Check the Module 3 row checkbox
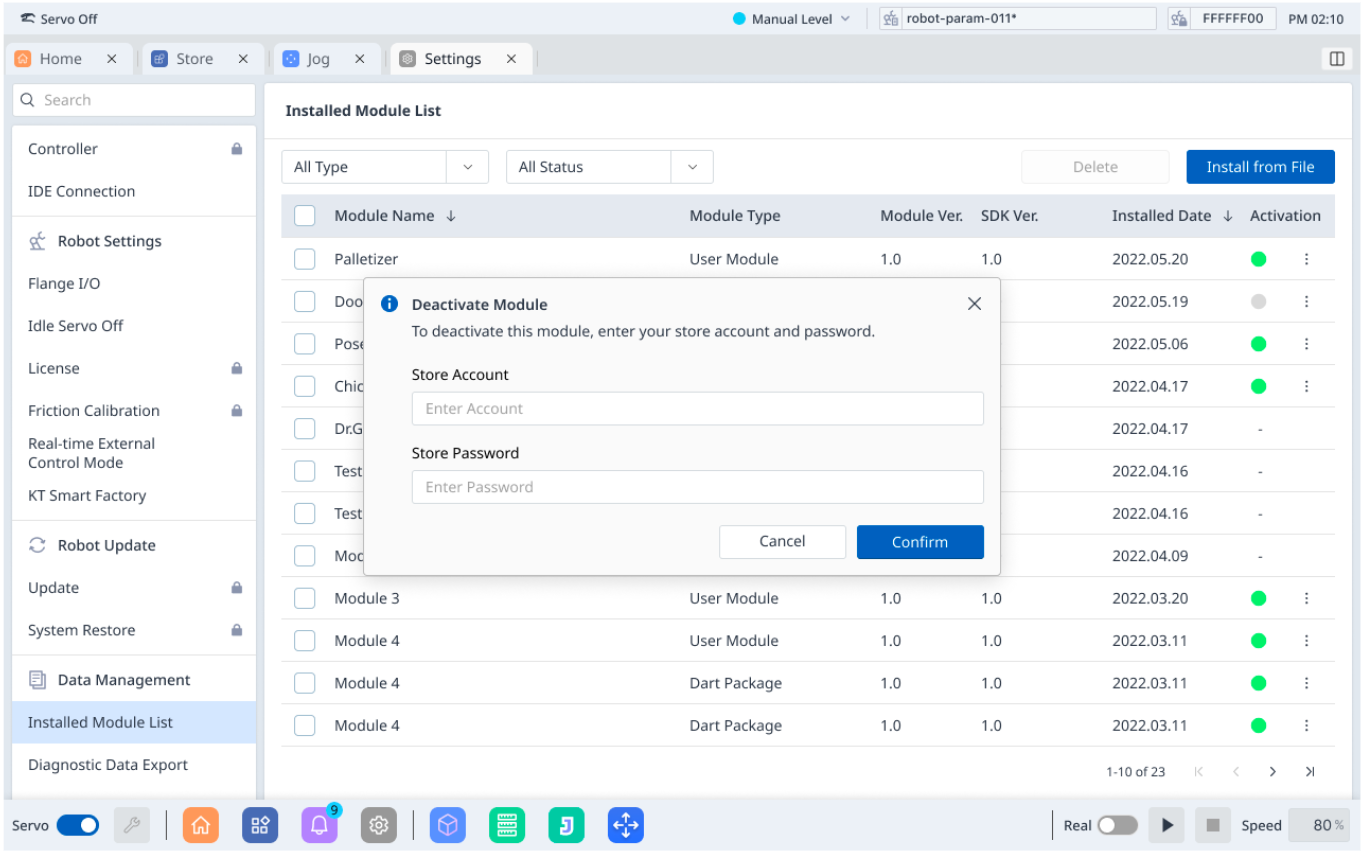Image resolution: width=1364 pixels, height=853 pixels. pyautogui.click(x=305, y=598)
